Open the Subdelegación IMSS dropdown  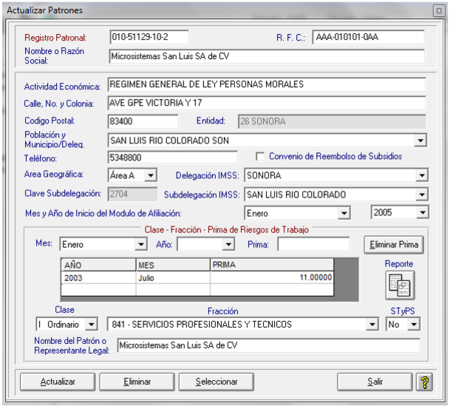[x=422, y=194]
